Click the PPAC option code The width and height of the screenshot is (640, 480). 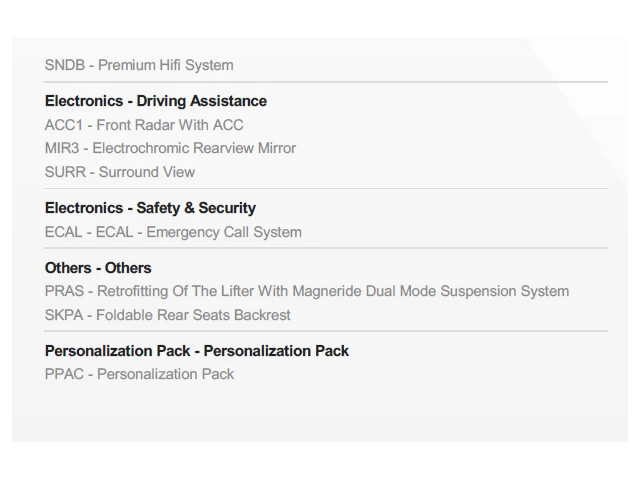click(65, 374)
